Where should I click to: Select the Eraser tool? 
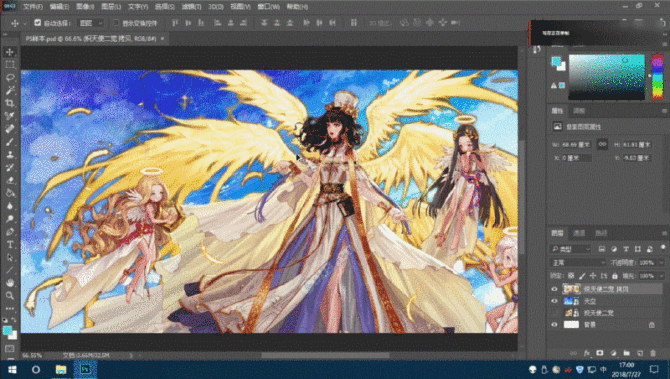(10, 180)
